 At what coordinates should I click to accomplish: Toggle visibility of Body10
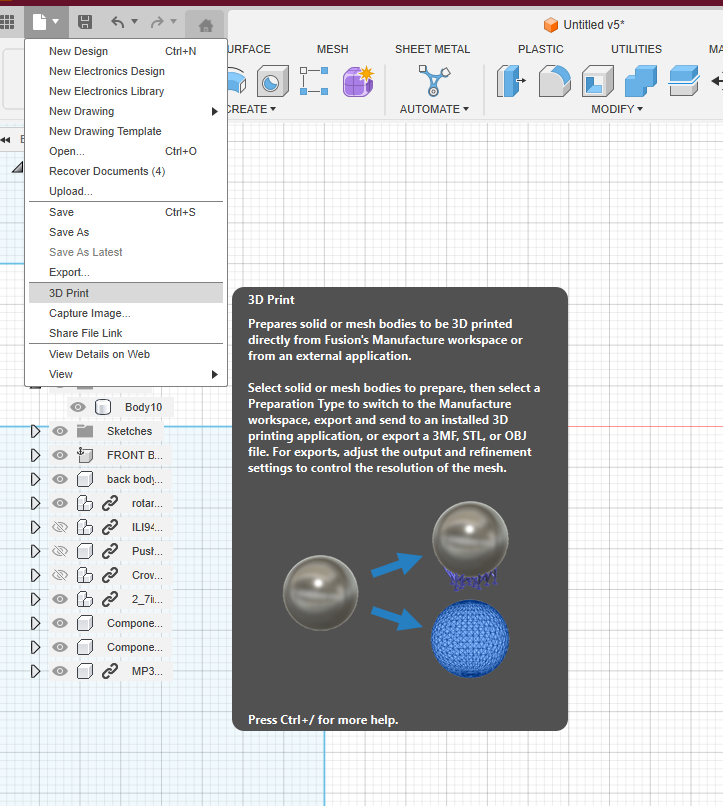click(x=78, y=407)
